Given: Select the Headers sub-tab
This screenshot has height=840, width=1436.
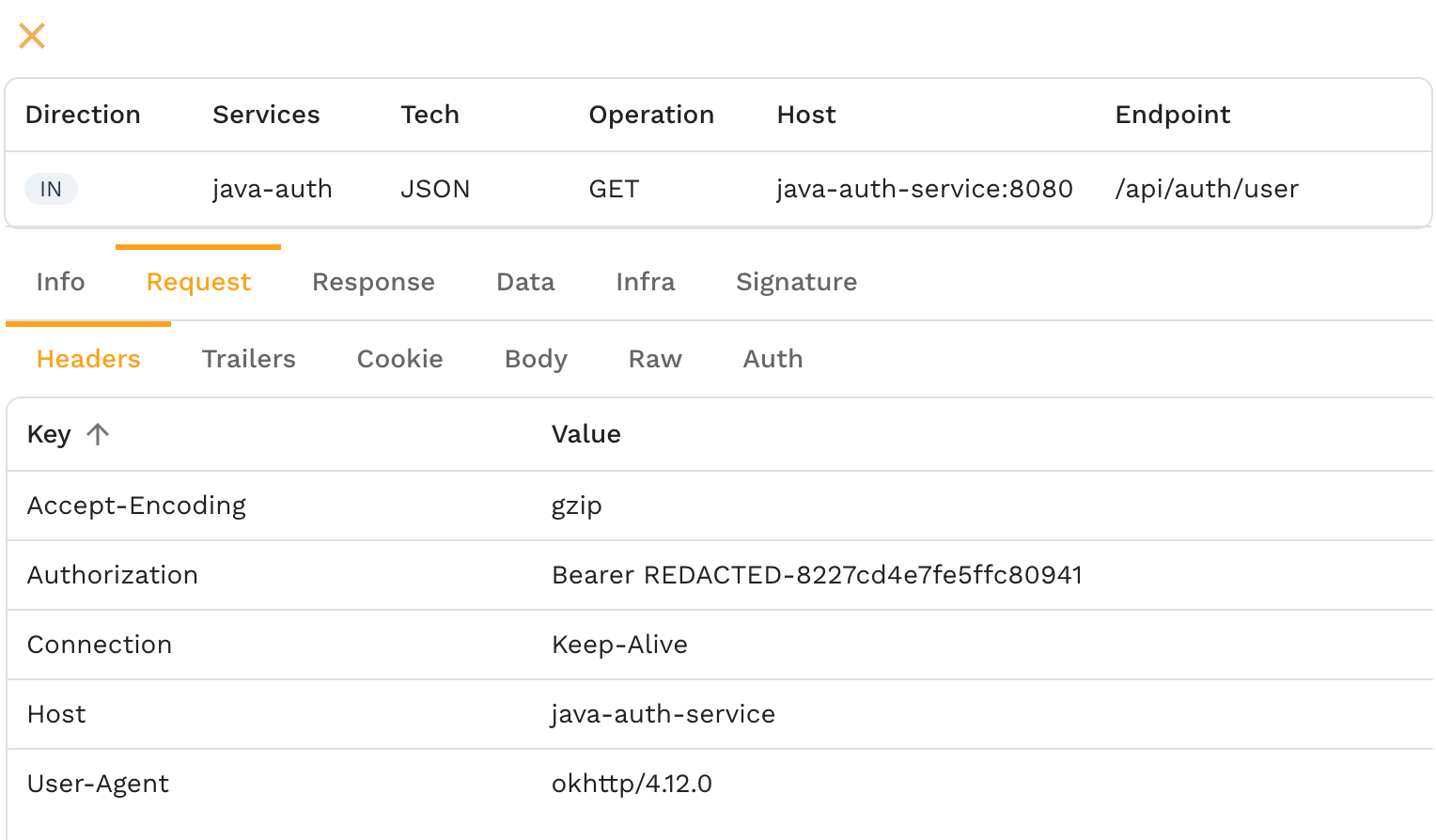Looking at the screenshot, I should pyautogui.click(x=88, y=359).
